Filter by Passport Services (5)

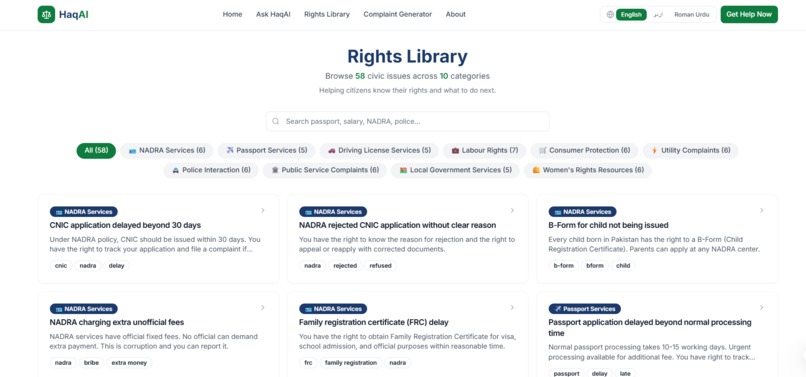coord(266,151)
